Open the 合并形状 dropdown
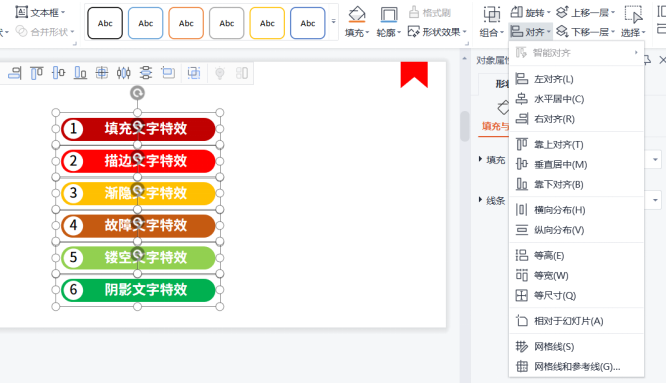 tap(45, 31)
